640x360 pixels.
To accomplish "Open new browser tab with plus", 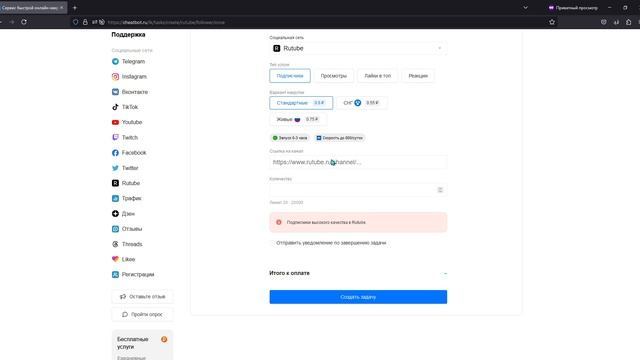I will point(75,8).
